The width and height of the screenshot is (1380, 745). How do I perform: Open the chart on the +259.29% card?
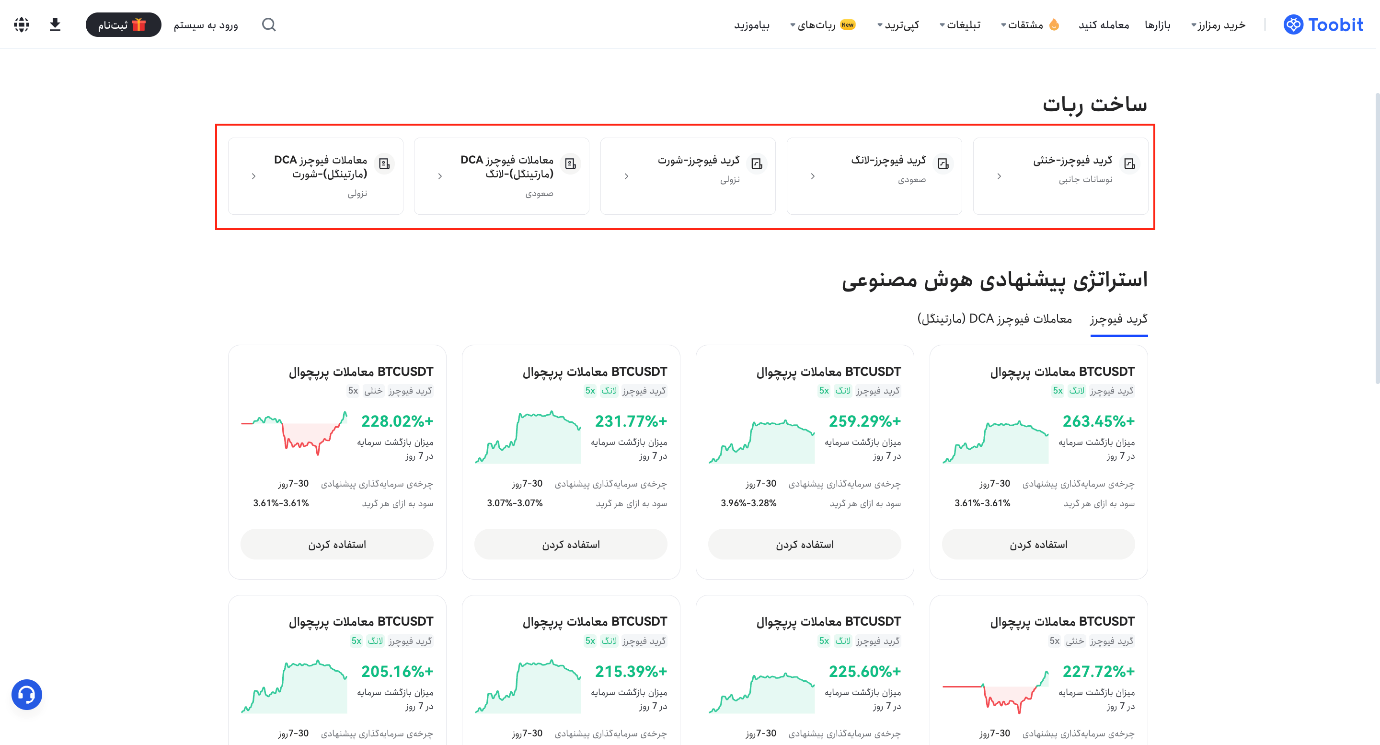761,441
